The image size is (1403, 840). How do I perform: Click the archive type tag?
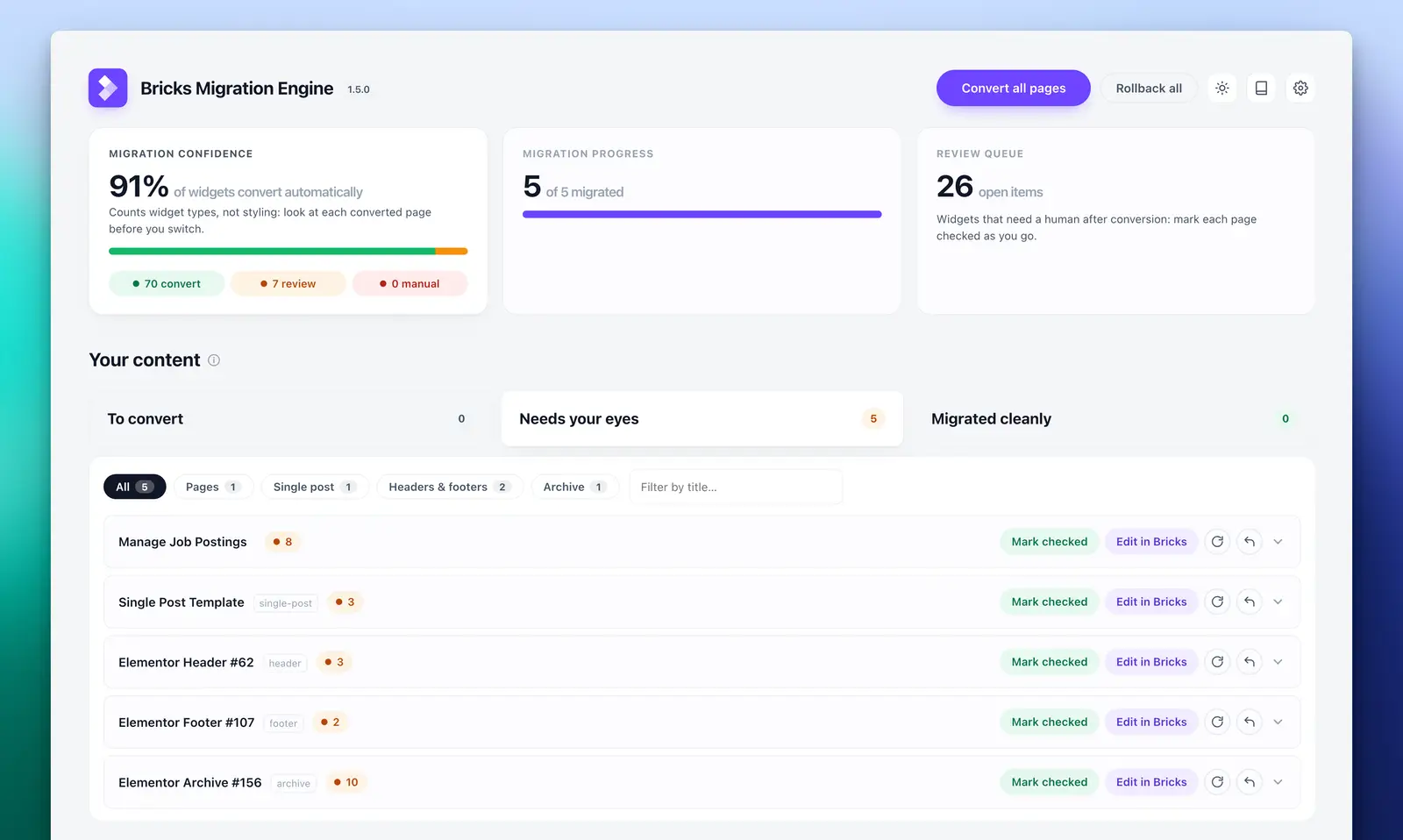(294, 783)
